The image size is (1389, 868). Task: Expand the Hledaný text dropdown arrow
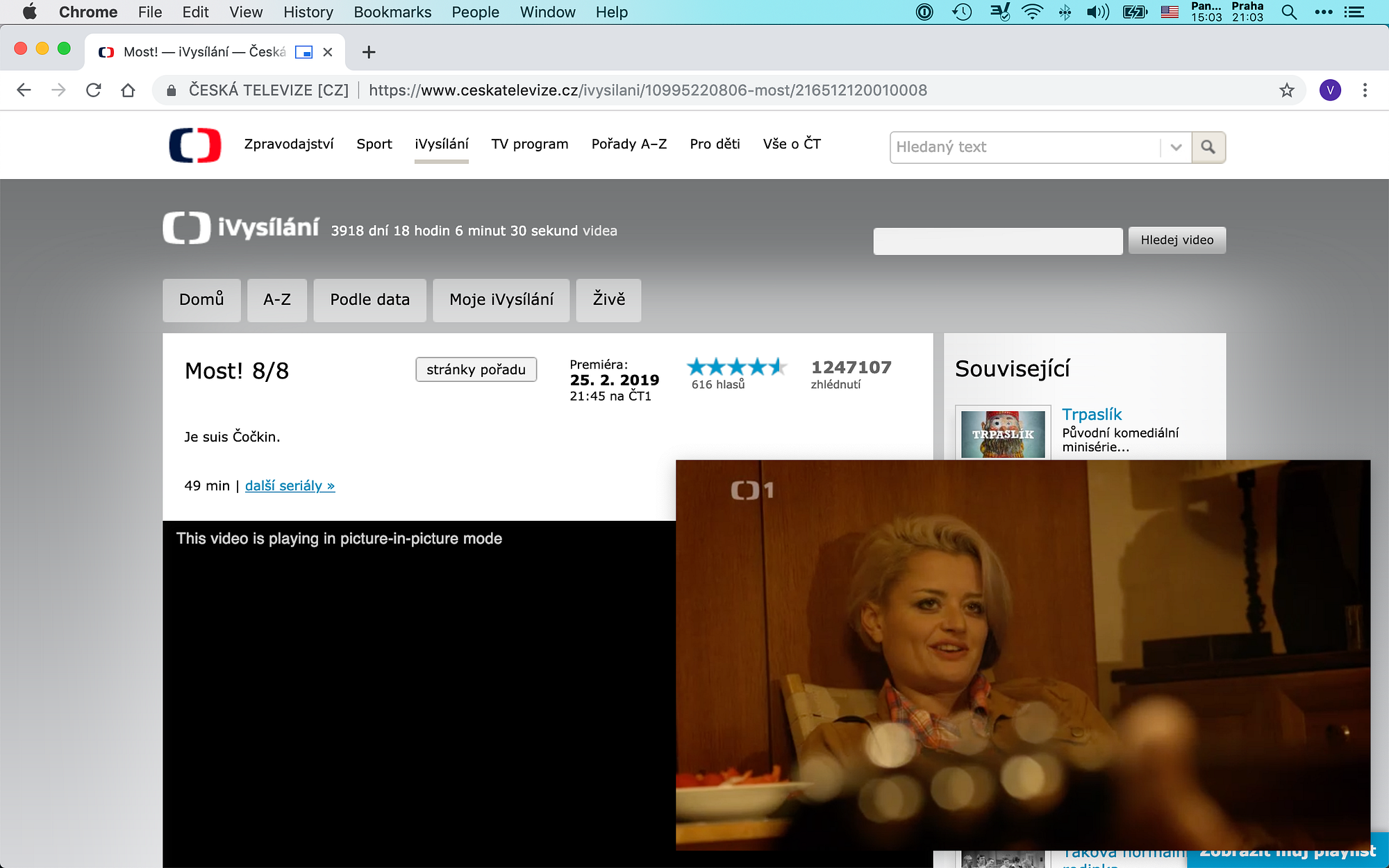(x=1176, y=147)
